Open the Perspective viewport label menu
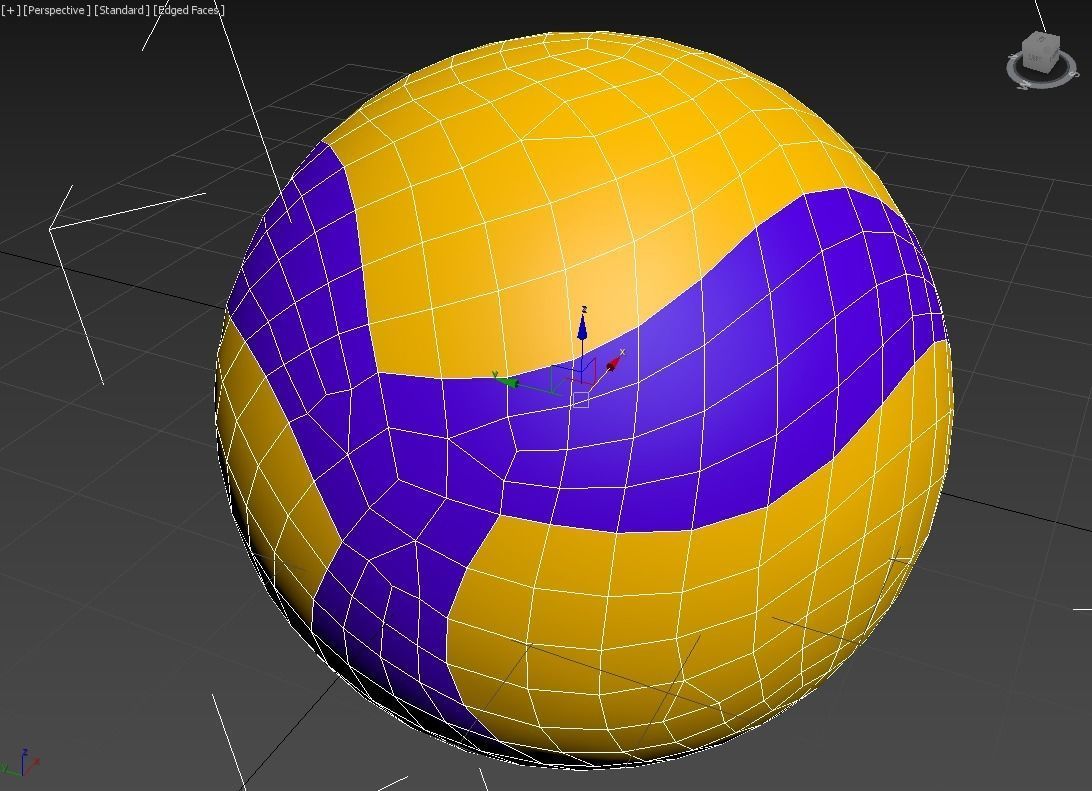Viewport: 1092px width, 791px height. [x=57, y=10]
